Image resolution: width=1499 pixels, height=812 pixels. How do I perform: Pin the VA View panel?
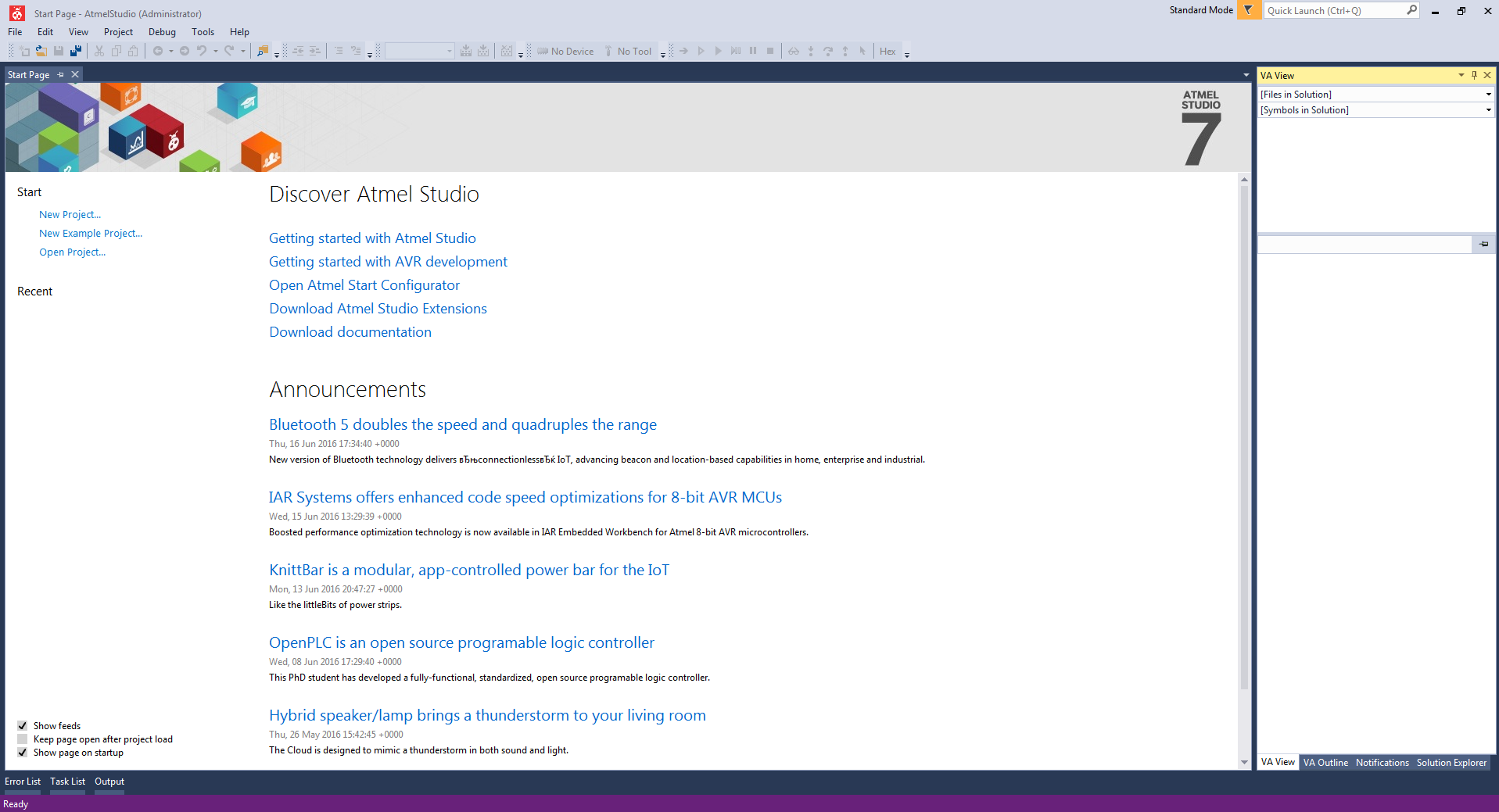click(x=1473, y=74)
